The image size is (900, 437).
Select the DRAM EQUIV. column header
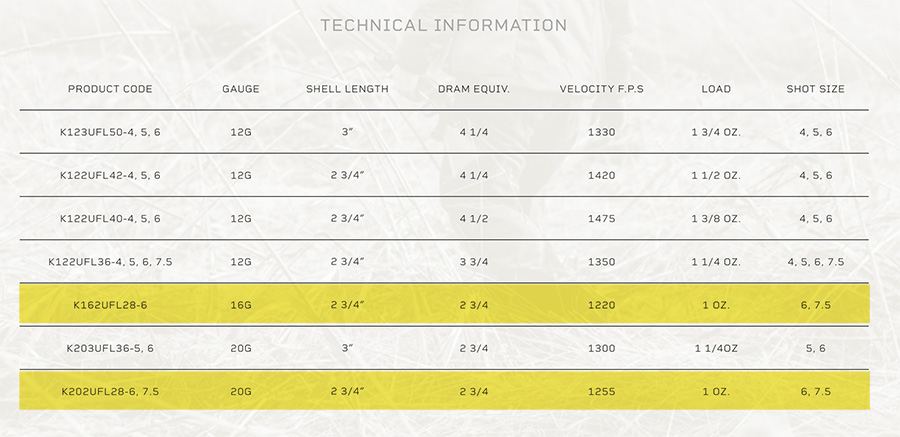pyautogui.click(x=474, y=89)
